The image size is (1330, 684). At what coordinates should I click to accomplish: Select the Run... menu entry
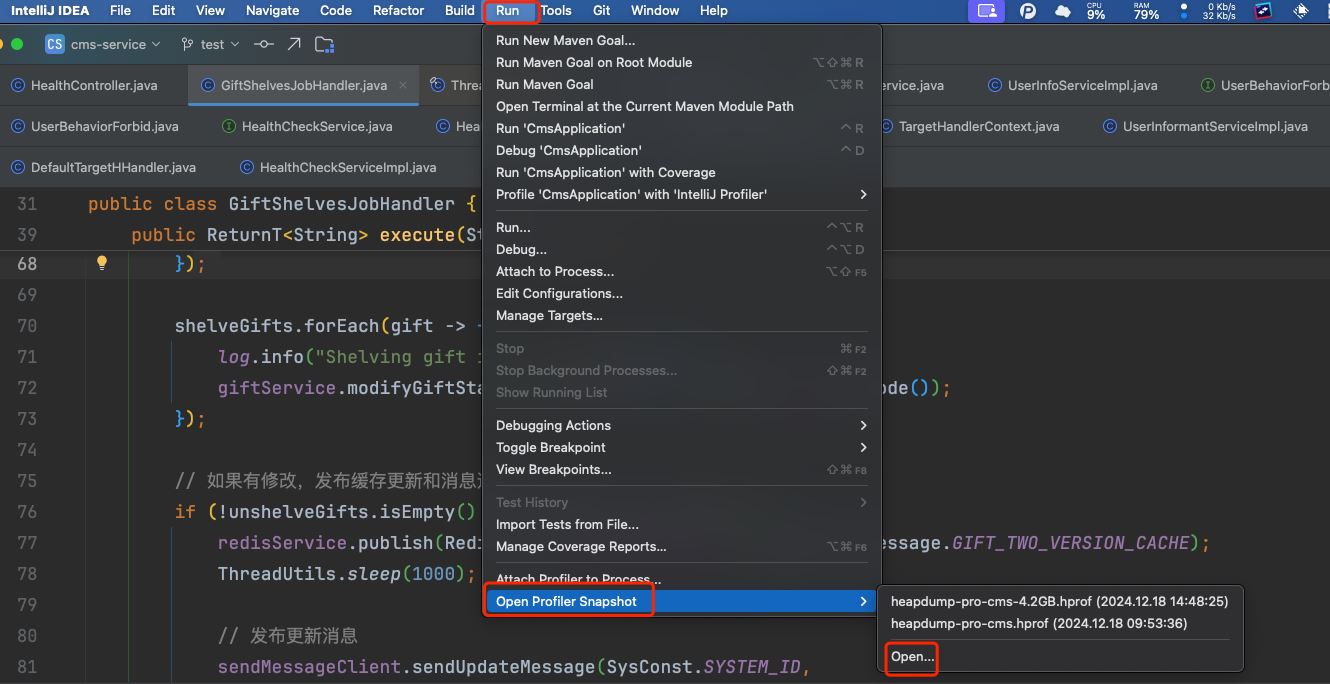[682, 227]
